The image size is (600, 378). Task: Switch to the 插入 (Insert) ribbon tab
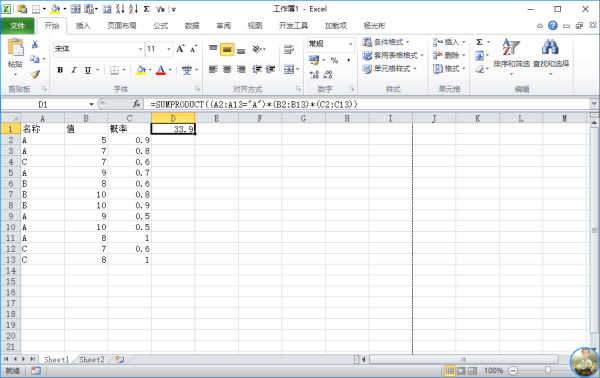coord(83,26)
